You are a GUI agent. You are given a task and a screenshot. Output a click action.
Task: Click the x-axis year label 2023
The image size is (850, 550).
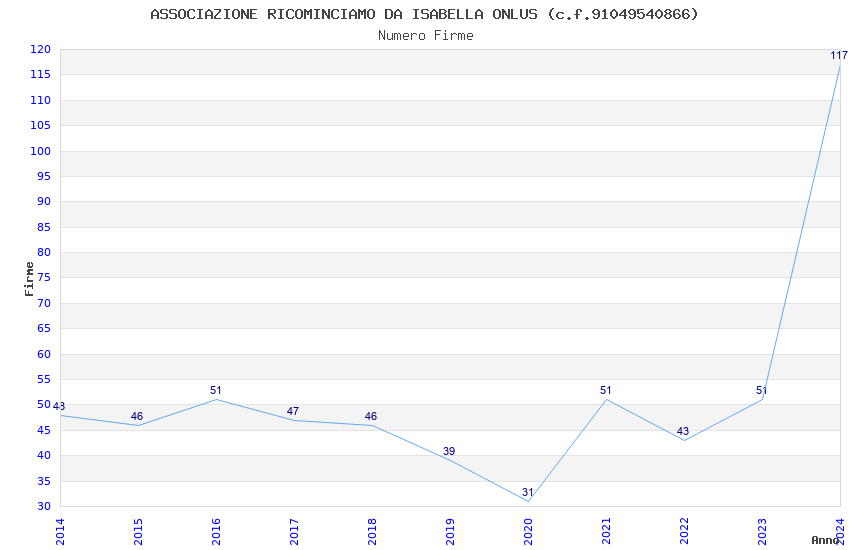coord(763,532)
